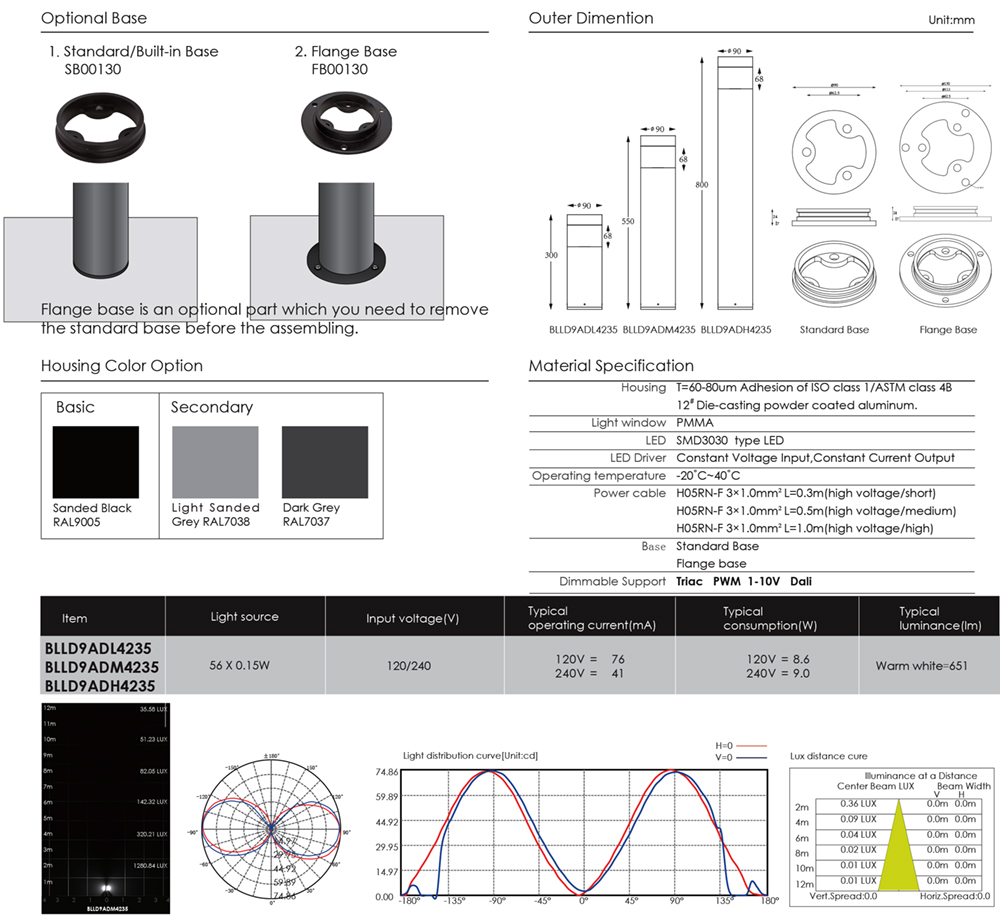Click the "Unit:mm" note
Image resolution: width=1000 pixels, height=918 pixels.
click(951, 20)
